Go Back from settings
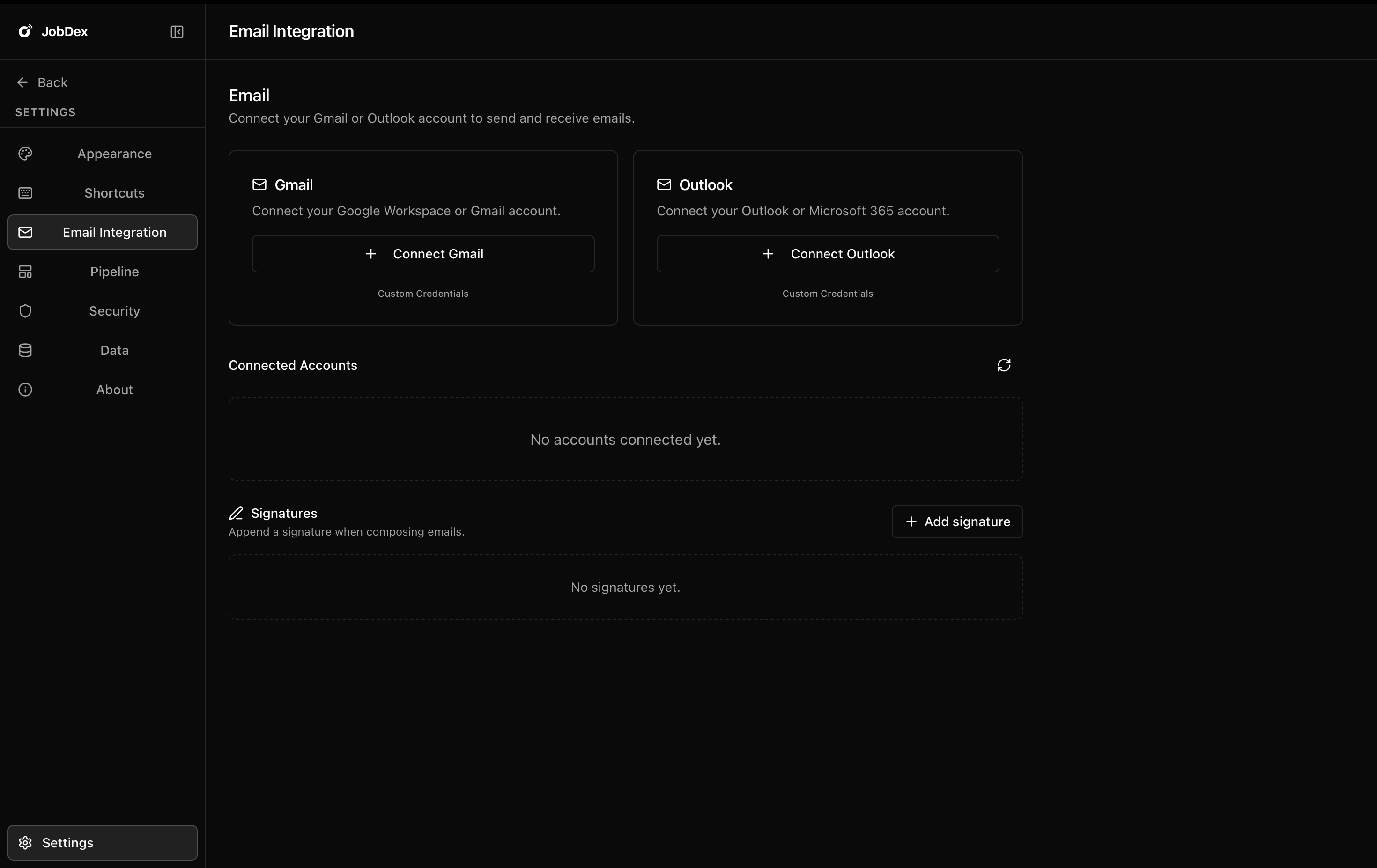The width and height of the screenshot is (1377, 868). tap(42, 82)
